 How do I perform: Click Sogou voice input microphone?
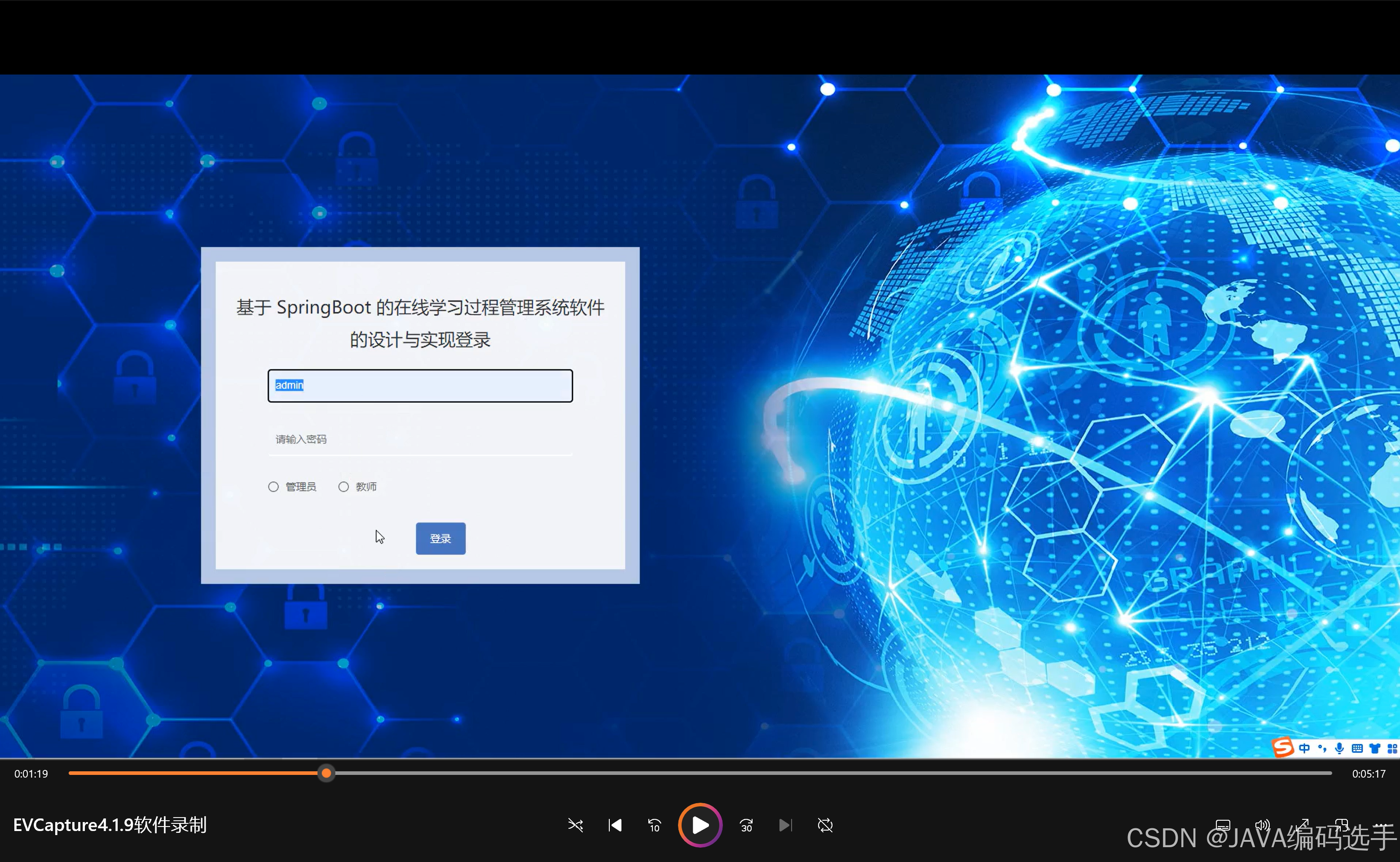coord(1339,748)
